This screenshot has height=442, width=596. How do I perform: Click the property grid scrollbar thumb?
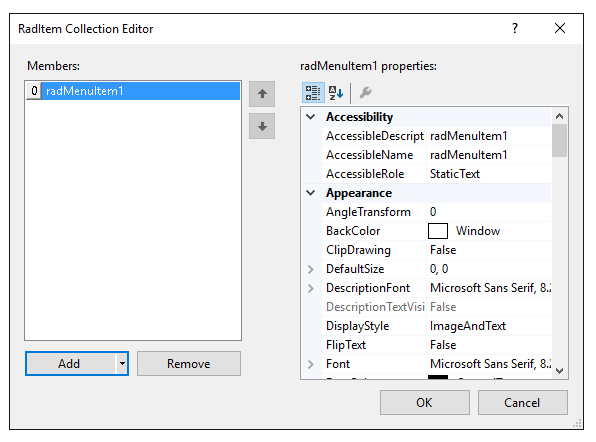tap(559, 141)
